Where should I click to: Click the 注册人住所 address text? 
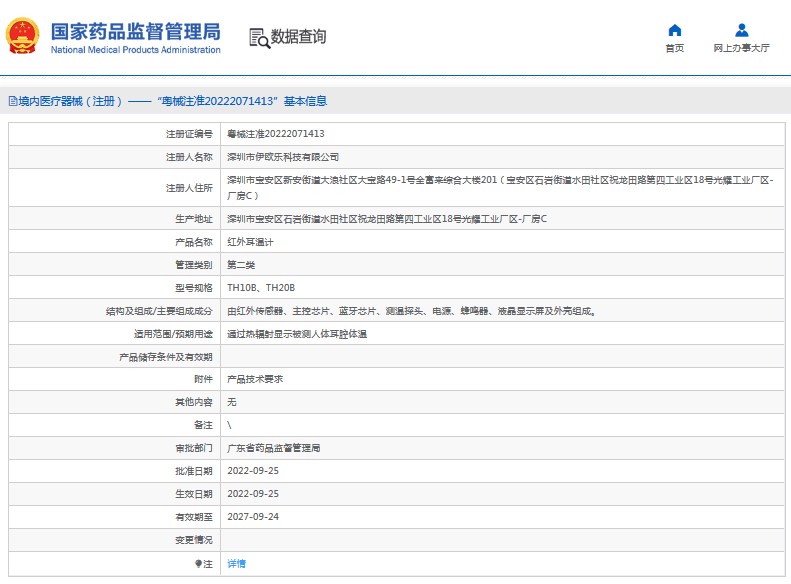pos(500,188)
